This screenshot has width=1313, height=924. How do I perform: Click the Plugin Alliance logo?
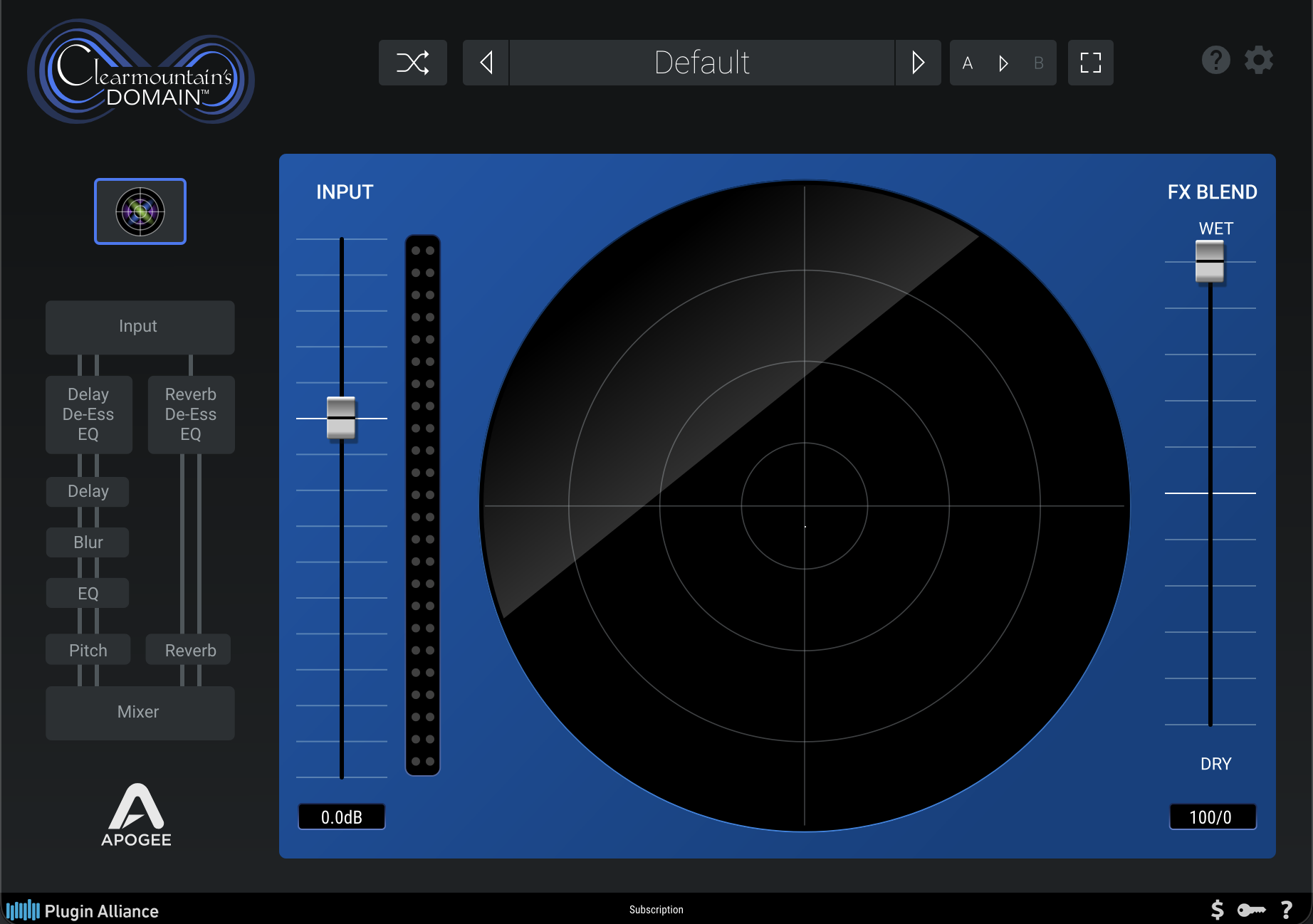83,910
